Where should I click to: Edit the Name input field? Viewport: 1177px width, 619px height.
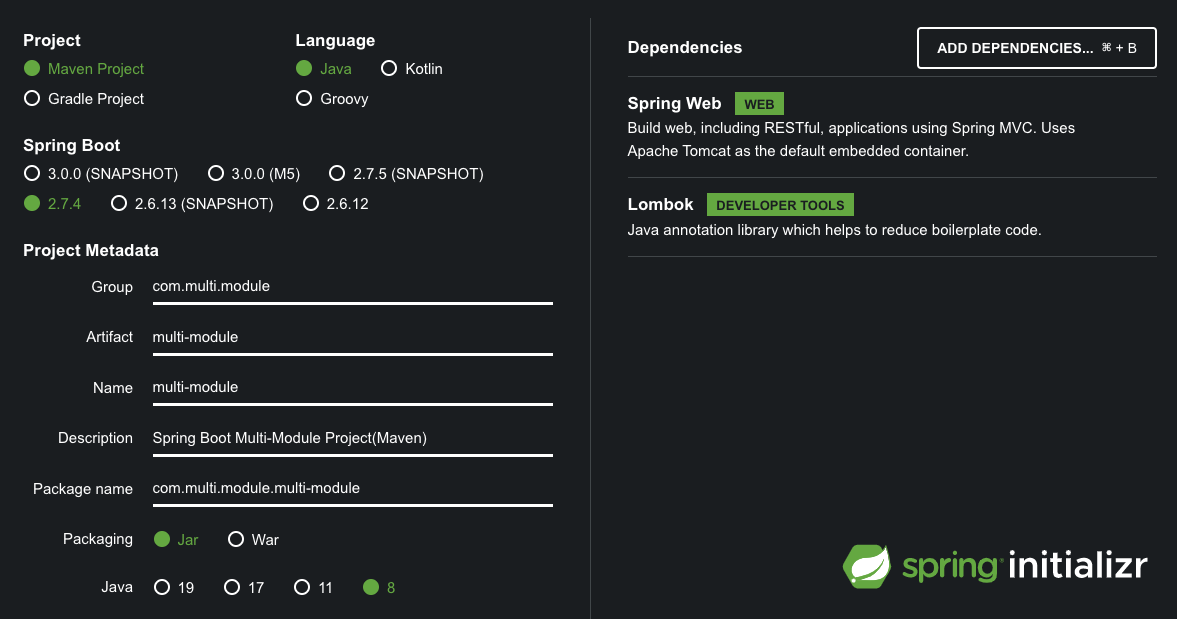353,388
